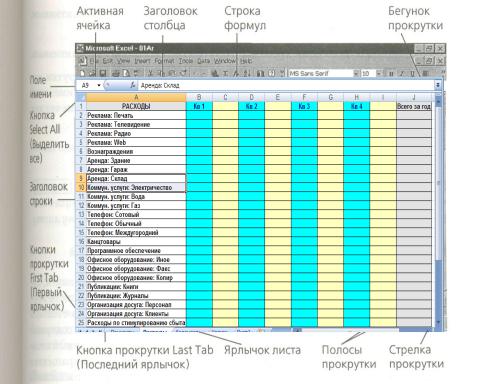Click the Paste toolbar icon
This screenshot has width=490, height=384.
click(172, 73)
